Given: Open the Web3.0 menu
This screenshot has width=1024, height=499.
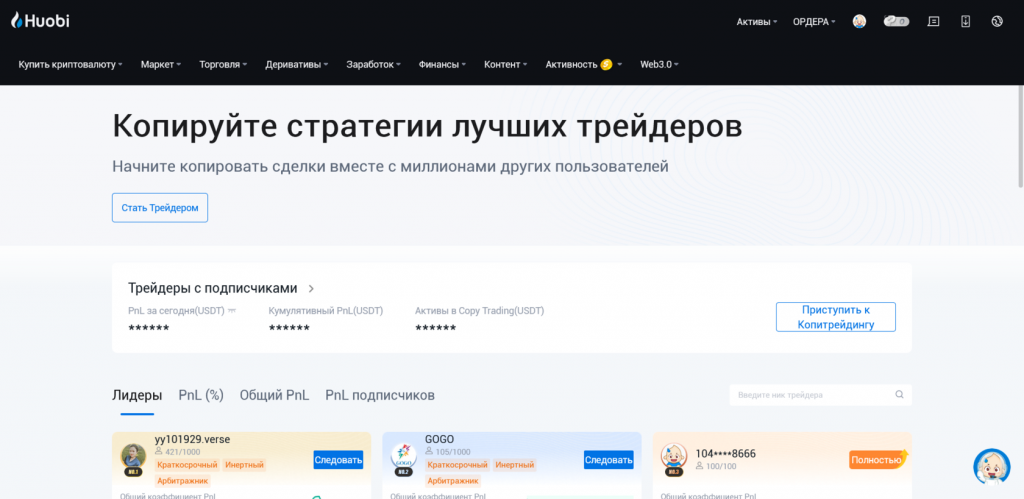Looking at the screenshot, I should (x=660, y=65).
